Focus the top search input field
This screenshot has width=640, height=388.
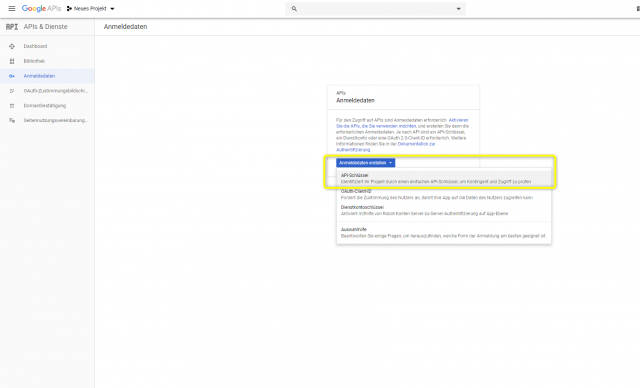pos(376,9)
